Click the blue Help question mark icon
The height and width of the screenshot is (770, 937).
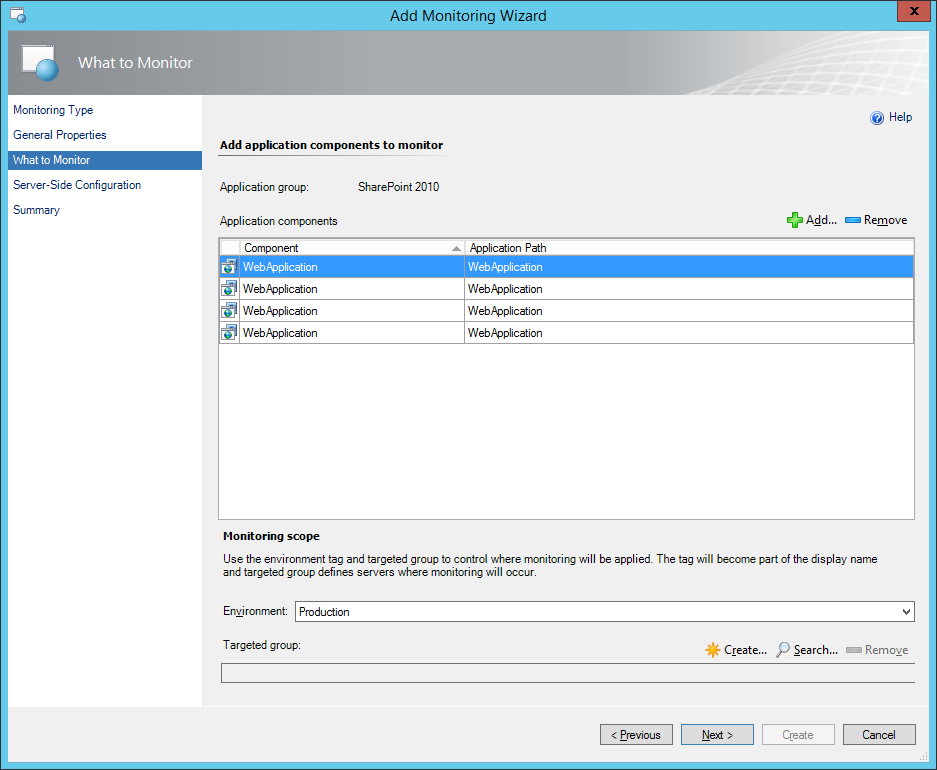877,118
